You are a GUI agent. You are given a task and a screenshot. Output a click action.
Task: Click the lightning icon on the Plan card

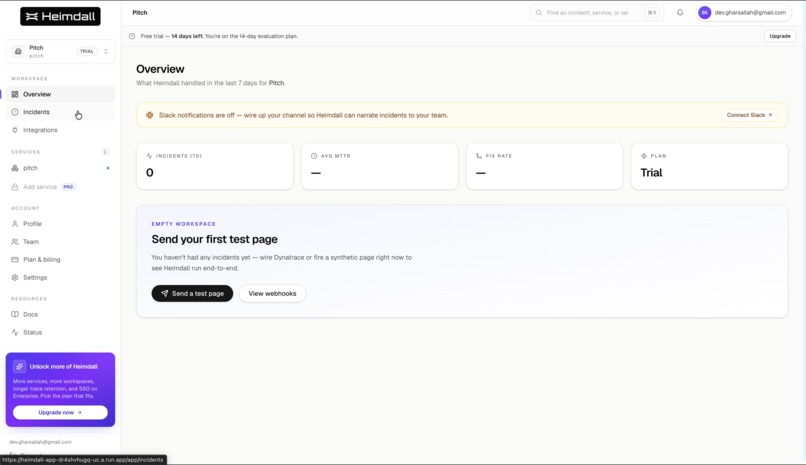pyautogui.click(x=644, y=156)
